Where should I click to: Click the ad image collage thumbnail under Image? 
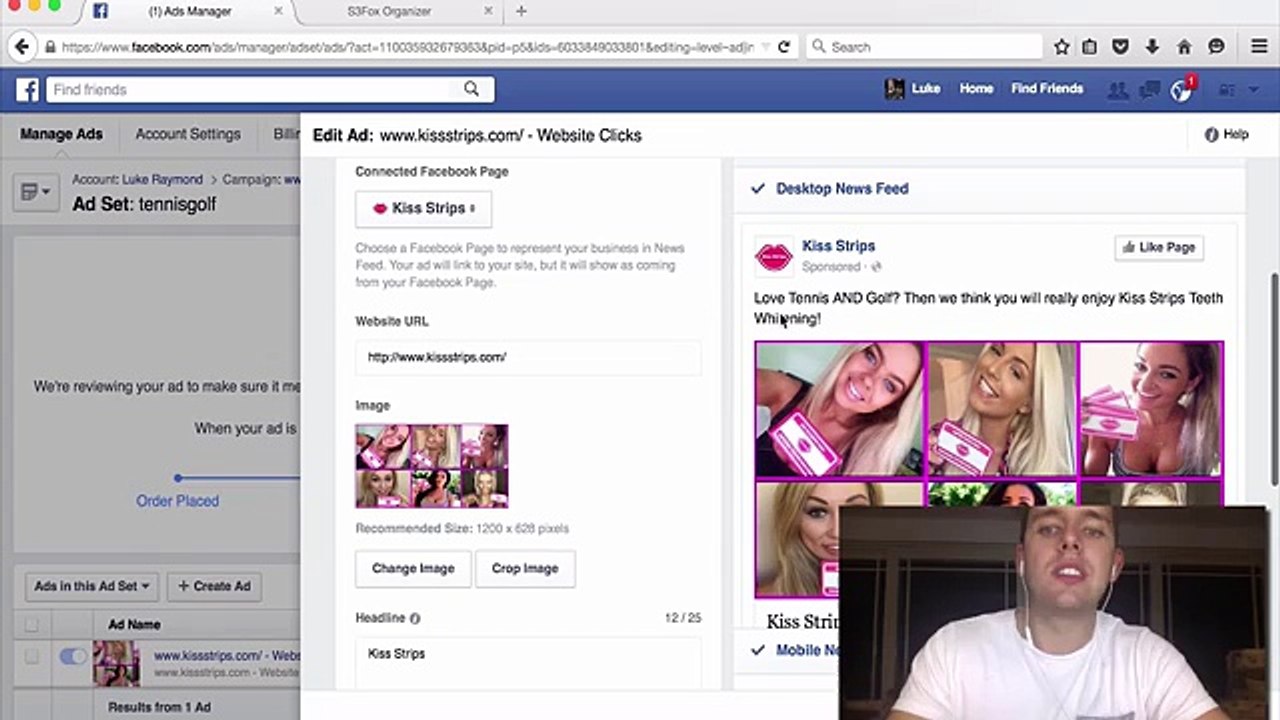click(x=432, y=466)
